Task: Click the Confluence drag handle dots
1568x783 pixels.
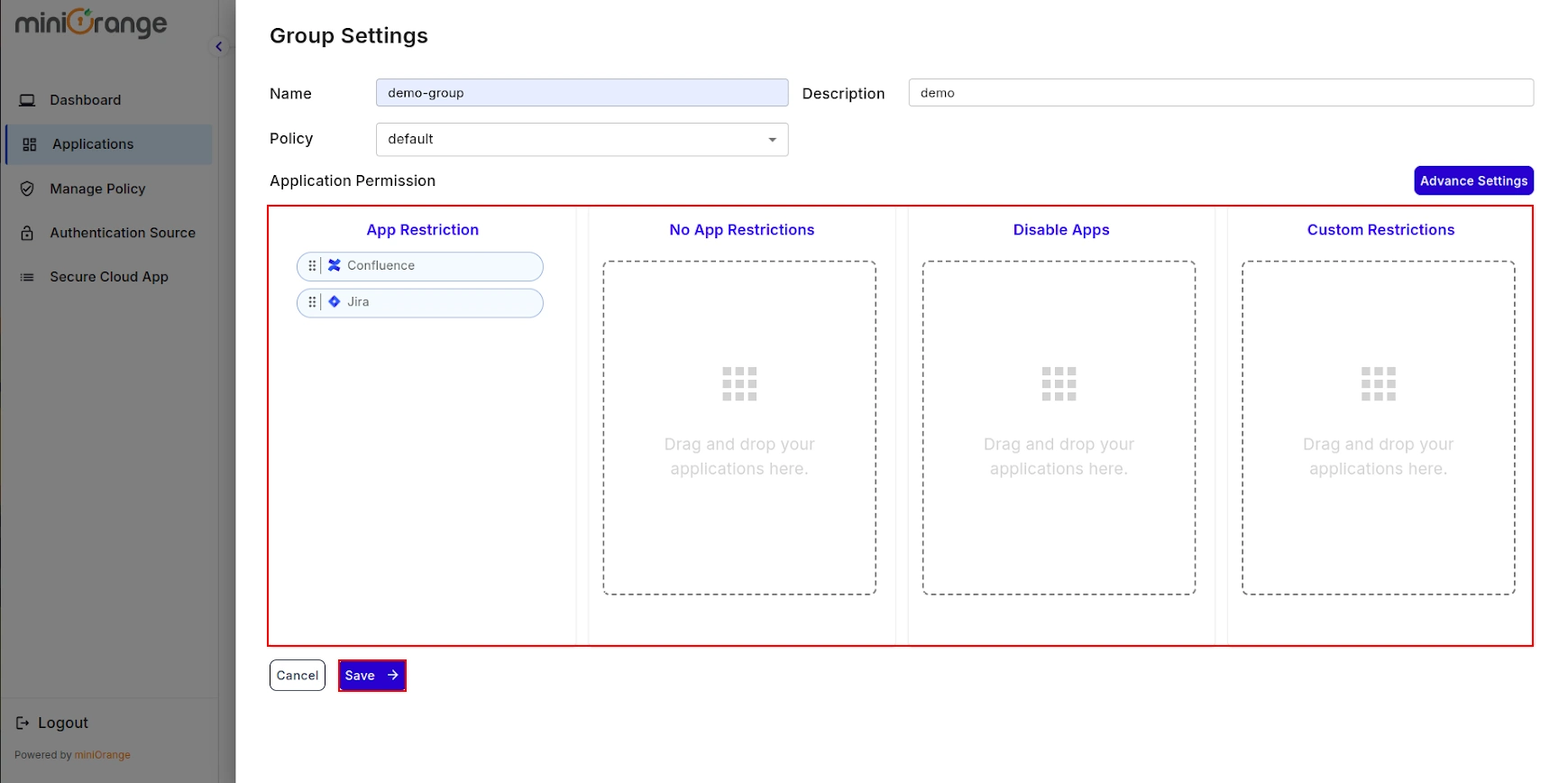Action: [x=312, y=266]
